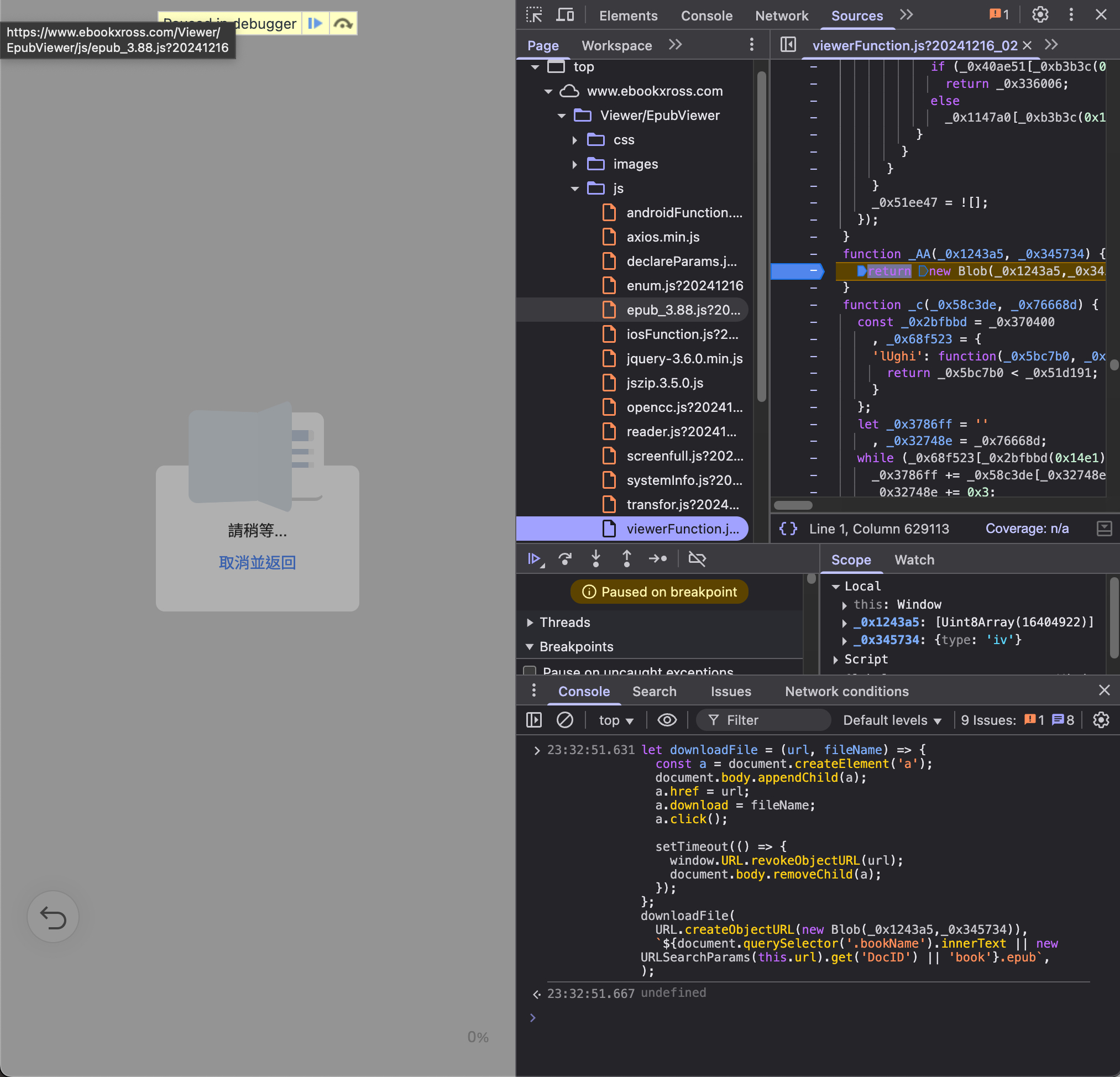Click the step into function icon

[x=595, y=559]
